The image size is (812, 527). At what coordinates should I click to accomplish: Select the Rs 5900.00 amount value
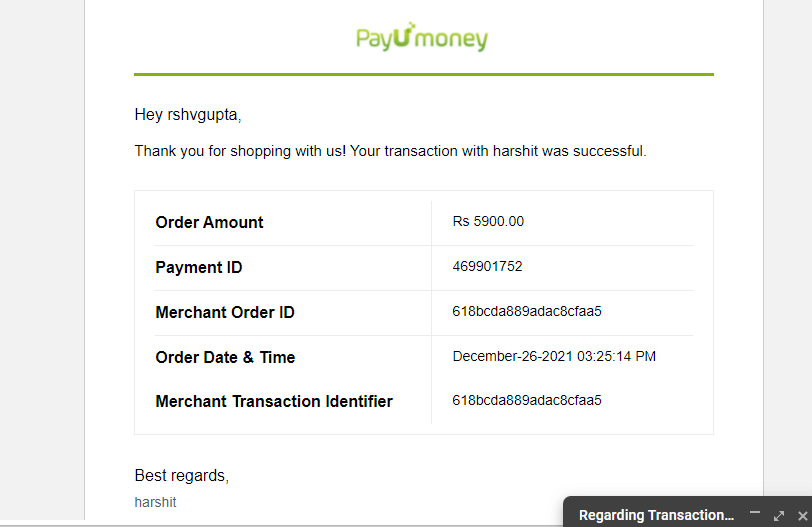click(488, 222)
